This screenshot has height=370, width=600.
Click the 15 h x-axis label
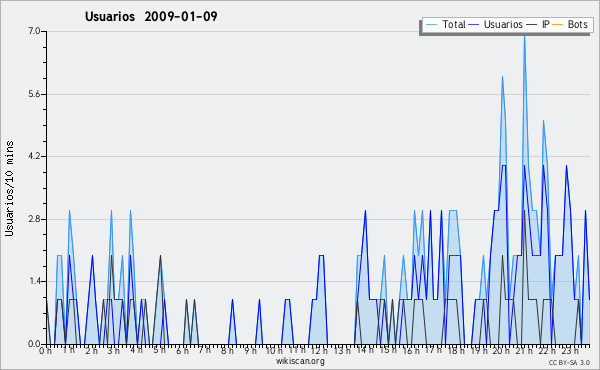pos(388,350)
